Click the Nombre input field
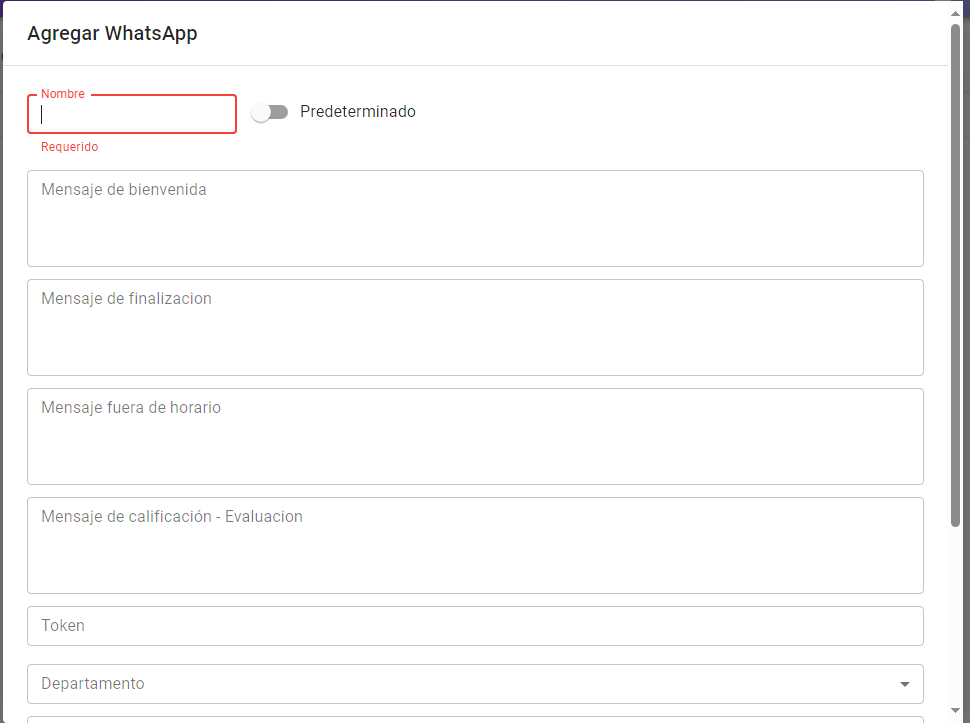Image resolution: width=970 pixels, height=723 pixels. [x=132, y=114]
